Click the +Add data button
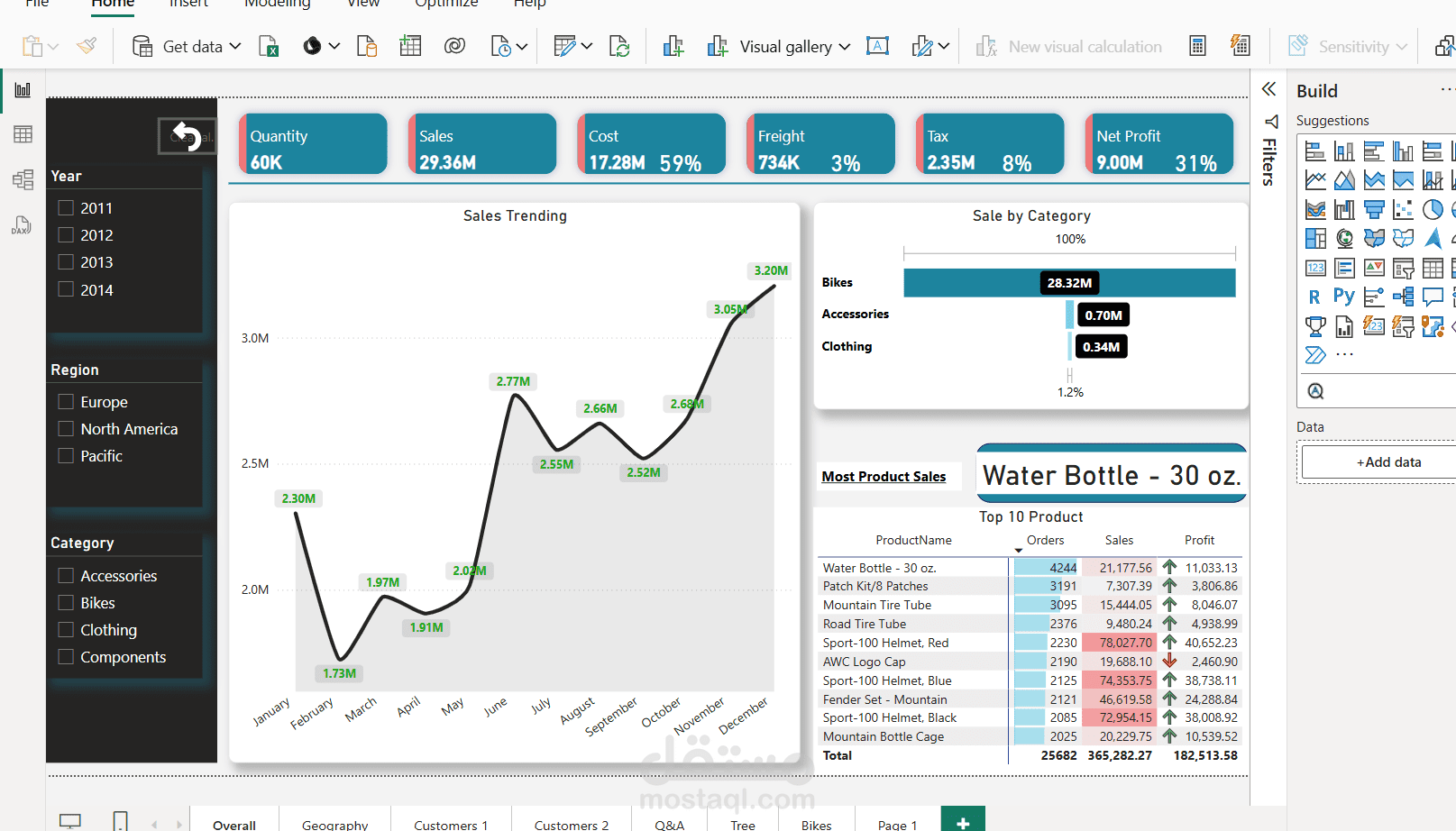The image size is (1456, 831). [1388, 462]
